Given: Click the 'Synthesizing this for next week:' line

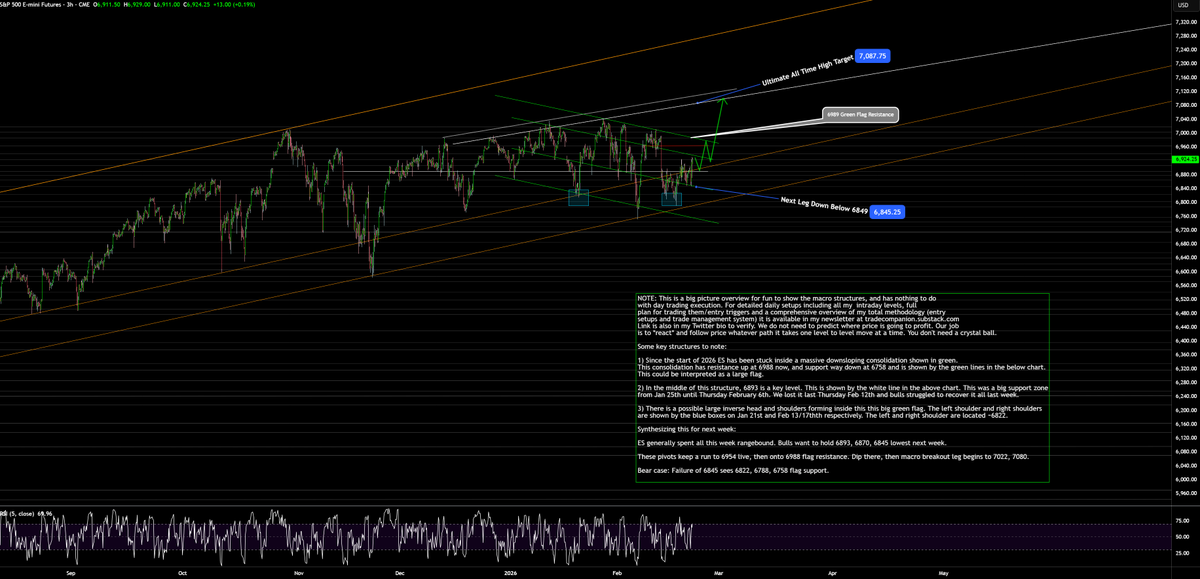Looking at the screenshot, I should [x=685, y=427].
